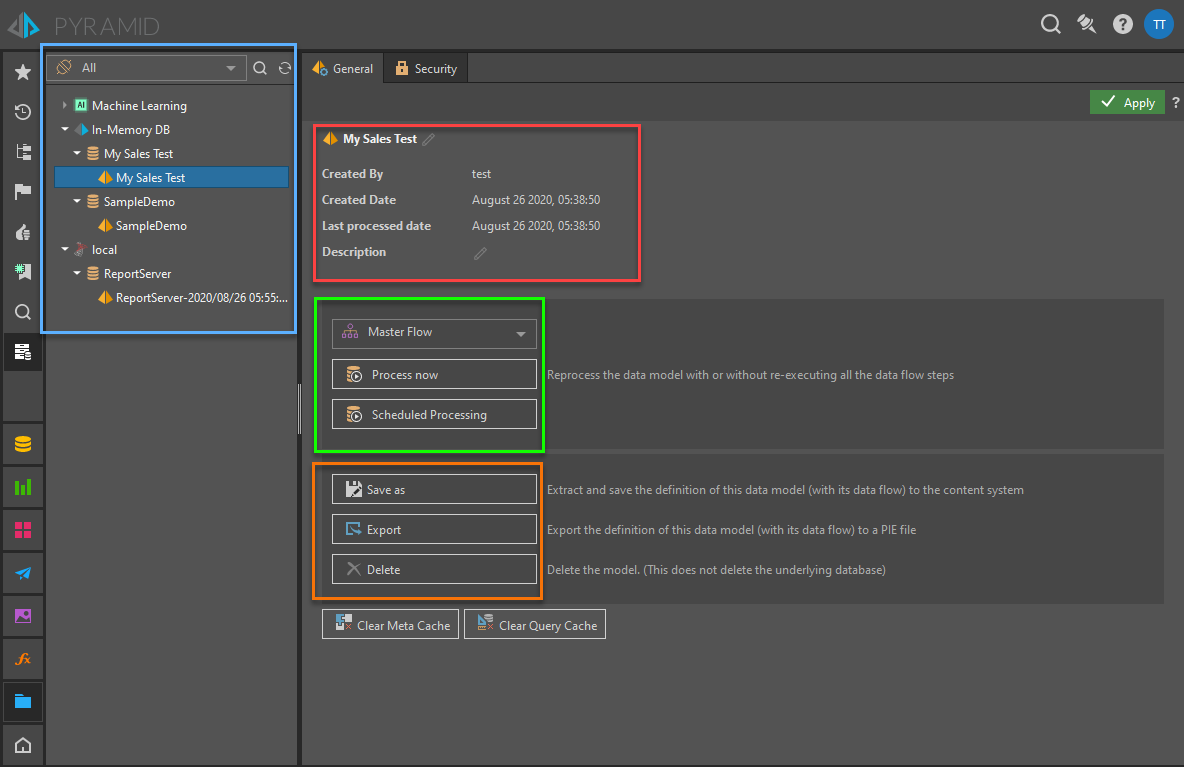1184x767 pixels.
Task: Open the Recent history clock icon
Action: pyautogui.click(x=23, y=112)
